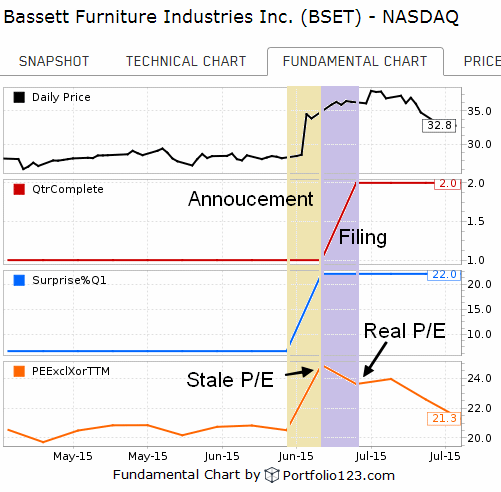Click the 30.0 price axis label
Image resolution: width=501 pixels, height=492 pixels.
pos(479,145)
